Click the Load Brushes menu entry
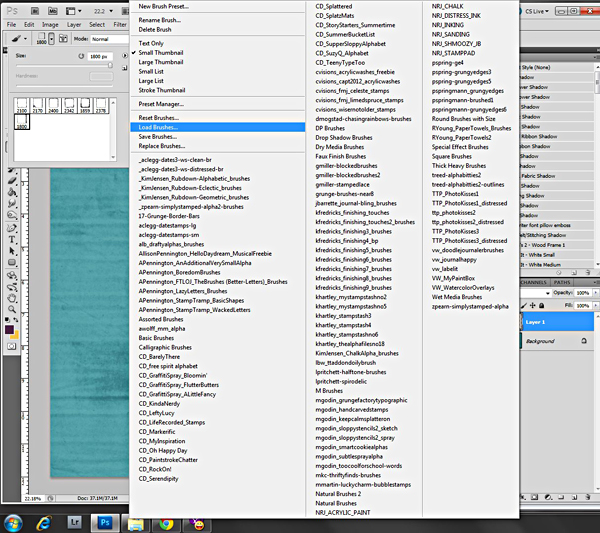This screenshot has height=533, width=600. tap(217, 127)
